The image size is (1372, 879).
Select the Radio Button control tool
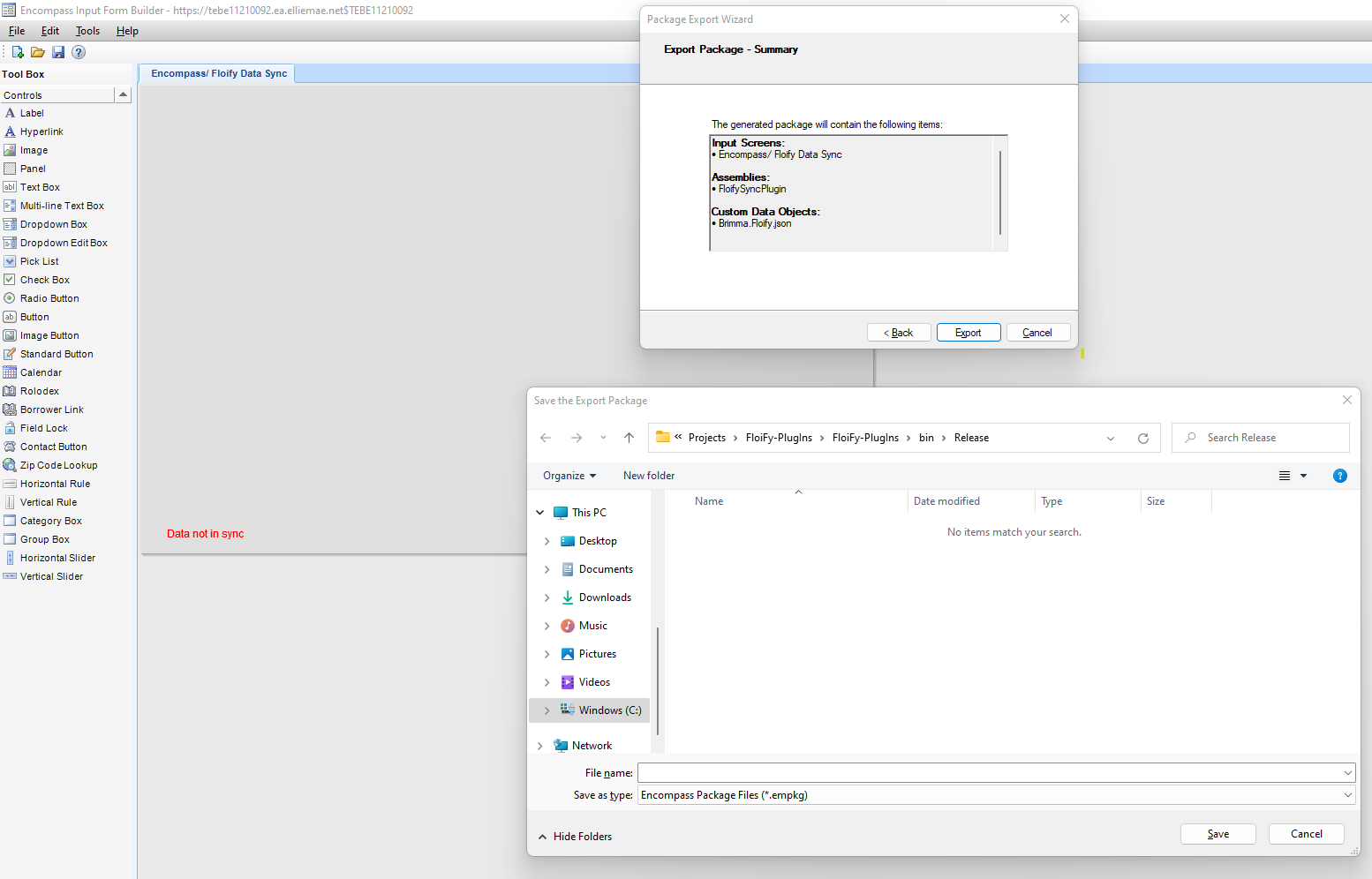(x=49, y=298)
